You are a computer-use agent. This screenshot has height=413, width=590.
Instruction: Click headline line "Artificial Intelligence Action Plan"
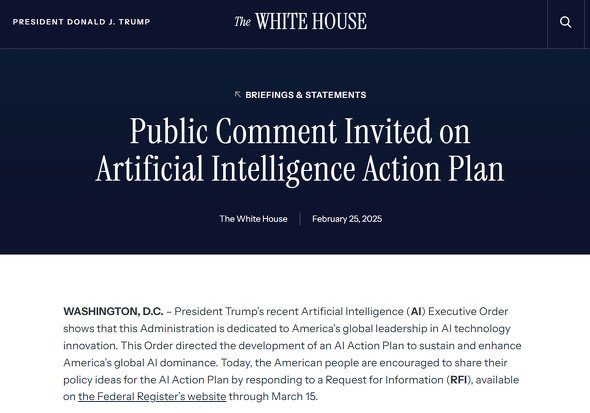click(x=300, y=169)
